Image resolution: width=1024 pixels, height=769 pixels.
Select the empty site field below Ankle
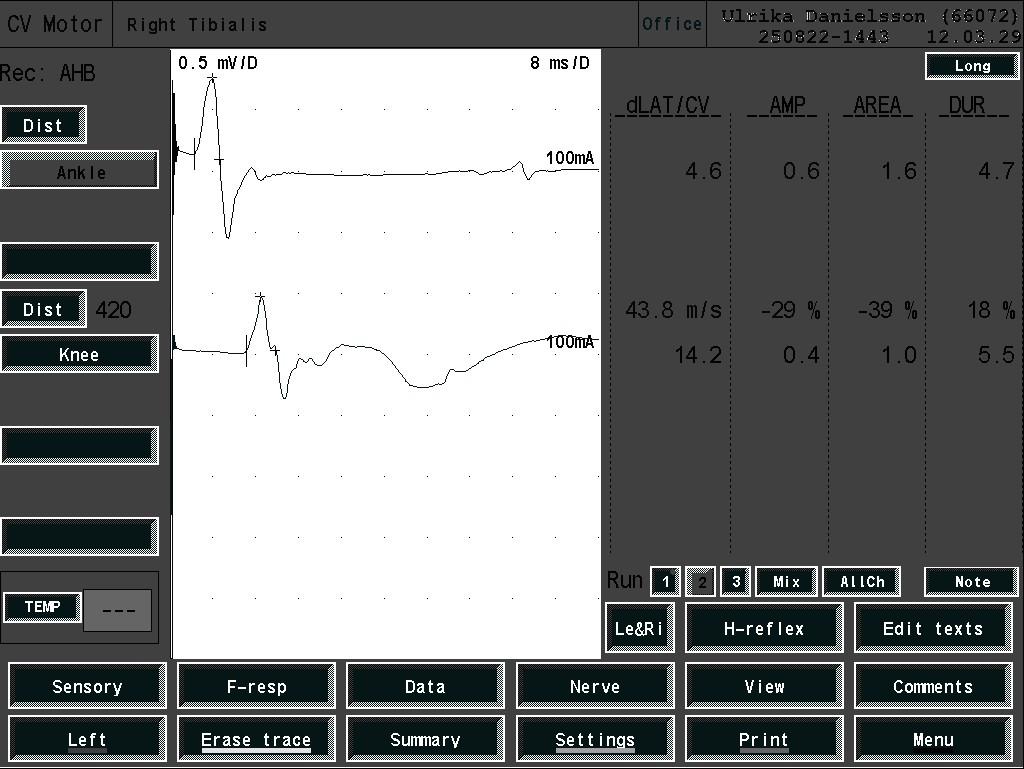[80, 262]
